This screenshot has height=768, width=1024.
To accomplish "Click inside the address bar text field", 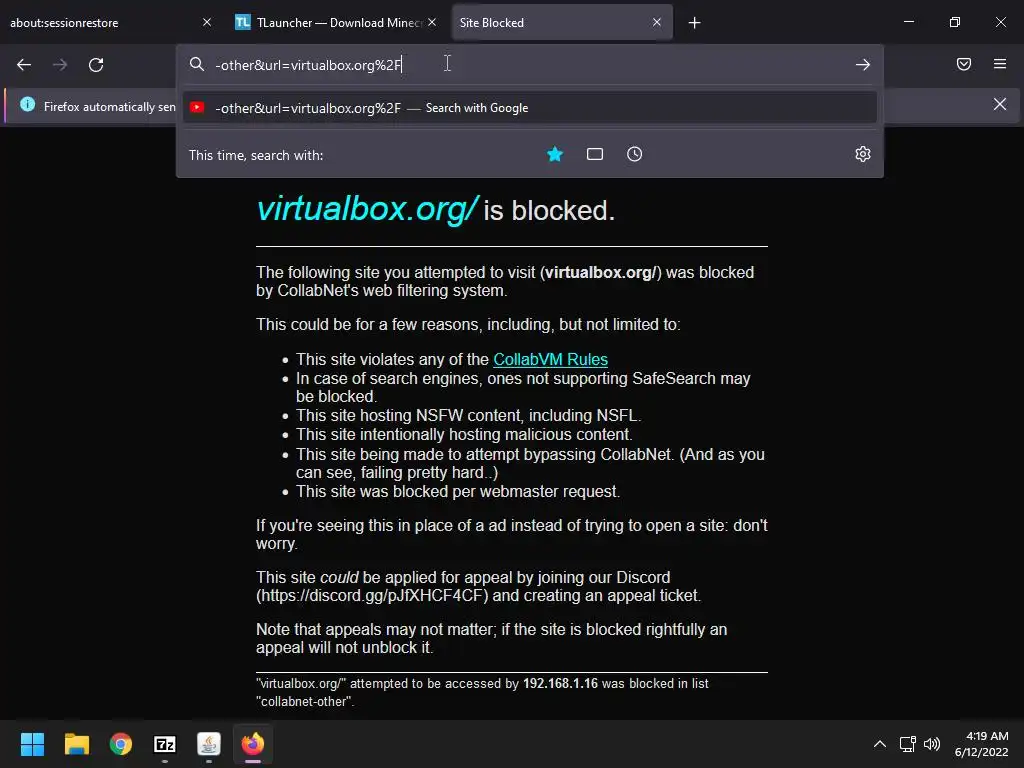I will coord(532,65).
